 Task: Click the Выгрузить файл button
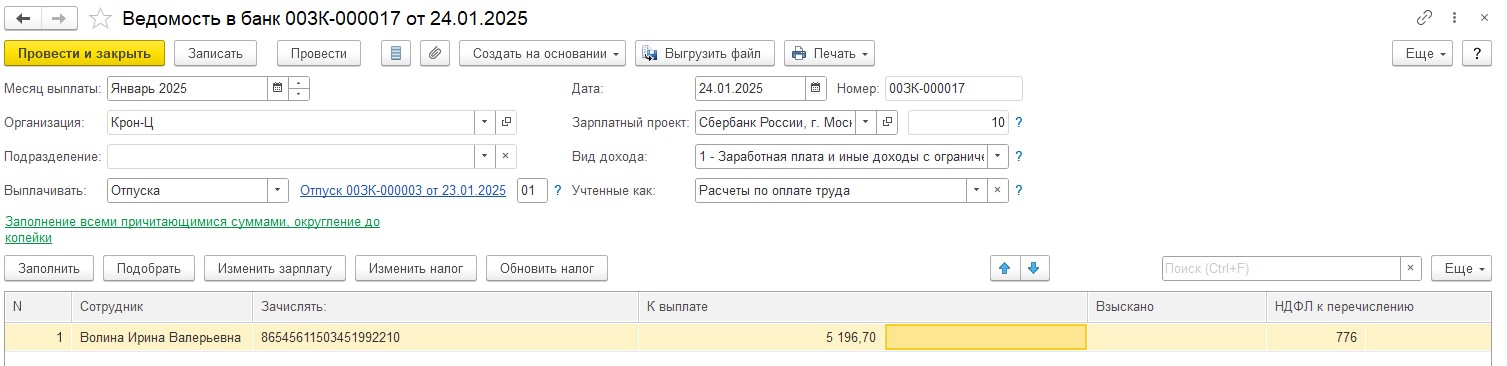705,53
